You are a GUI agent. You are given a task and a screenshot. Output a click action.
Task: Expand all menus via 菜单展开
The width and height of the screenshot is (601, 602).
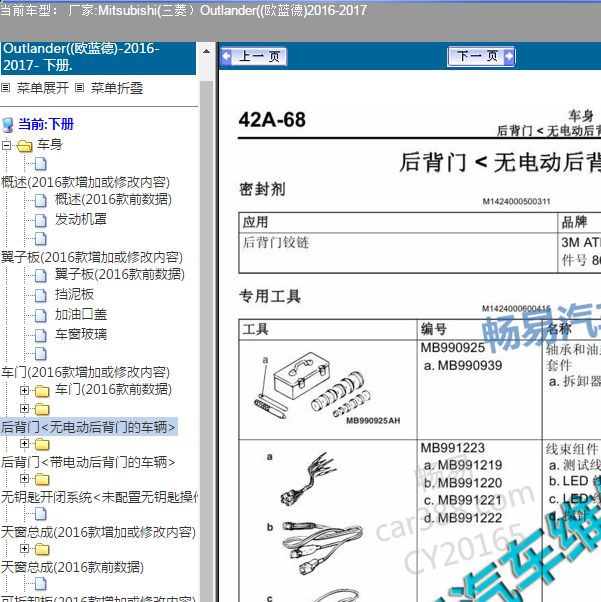tap(43, 88)
